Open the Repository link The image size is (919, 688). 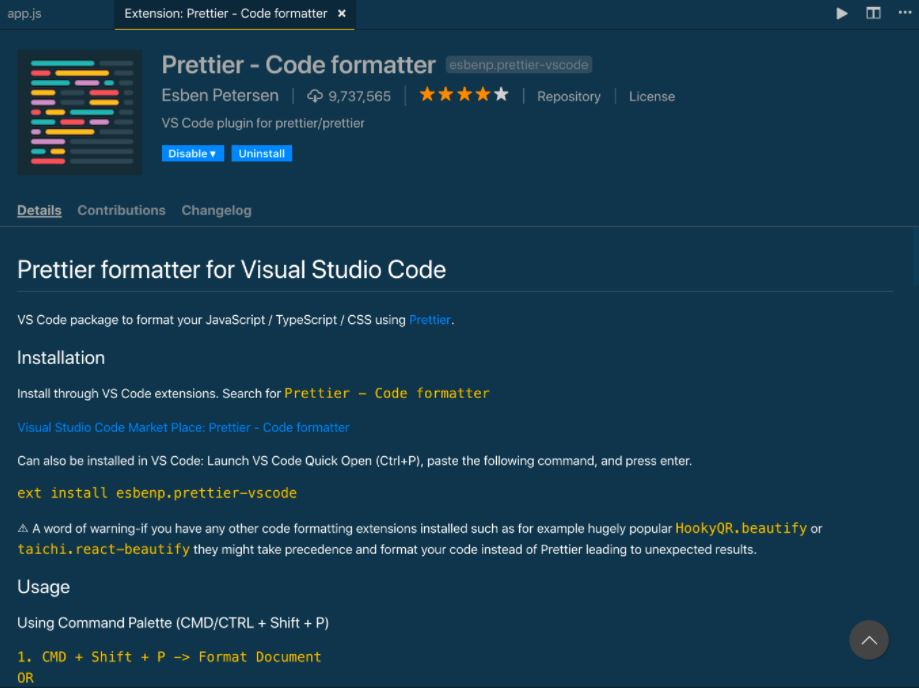(x=569, y=96)
